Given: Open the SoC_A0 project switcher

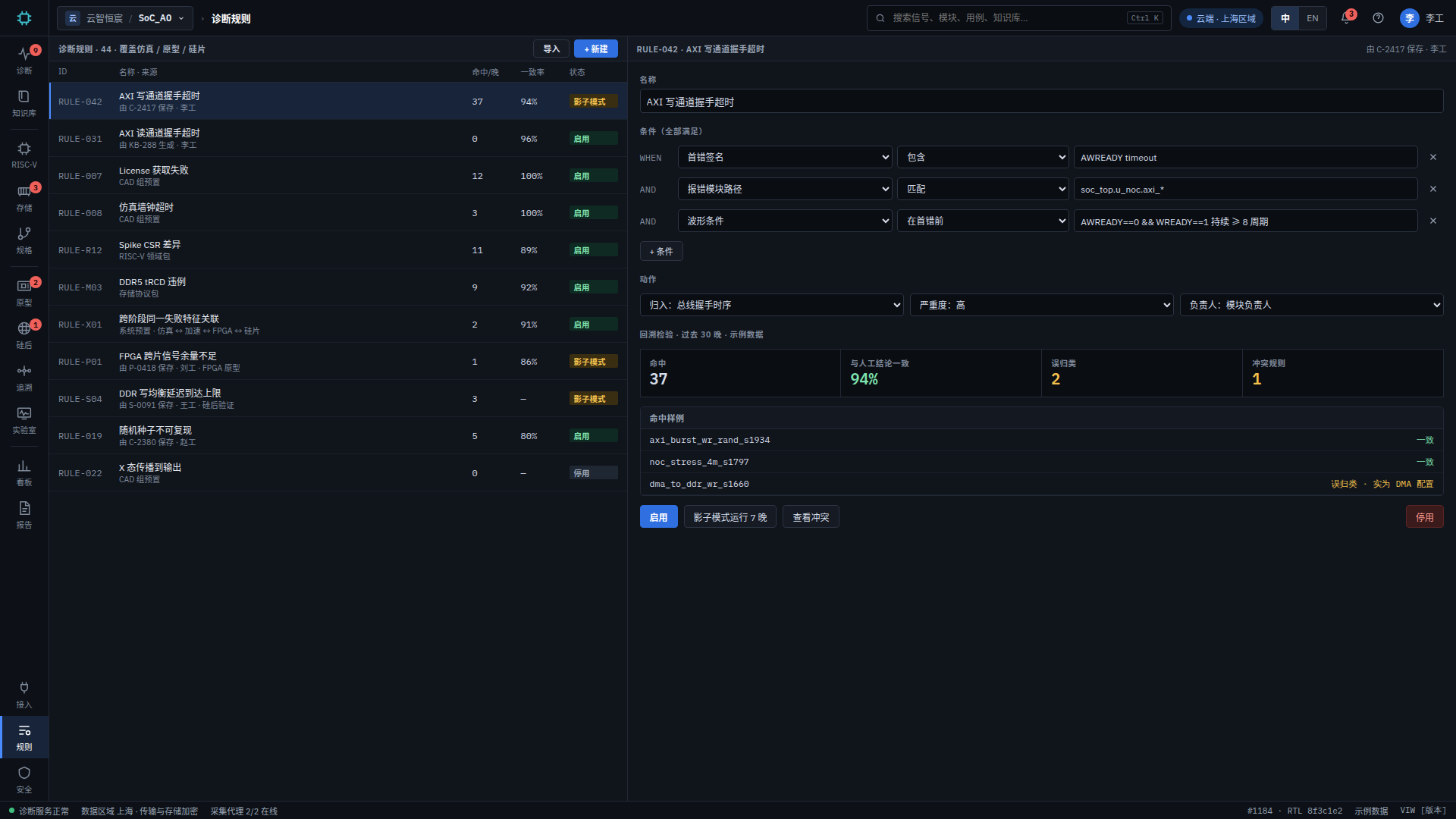Looking at the screenshot, I should coord(125,18).
